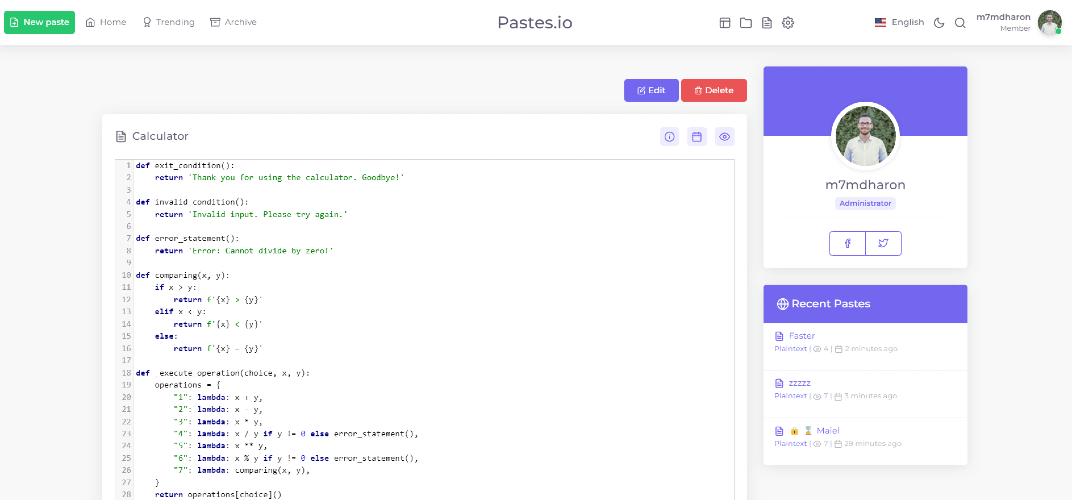Click the line 28 return operations[choice]()
The width and height of the screenshot is (1072, 500).
tap(218, 493)
